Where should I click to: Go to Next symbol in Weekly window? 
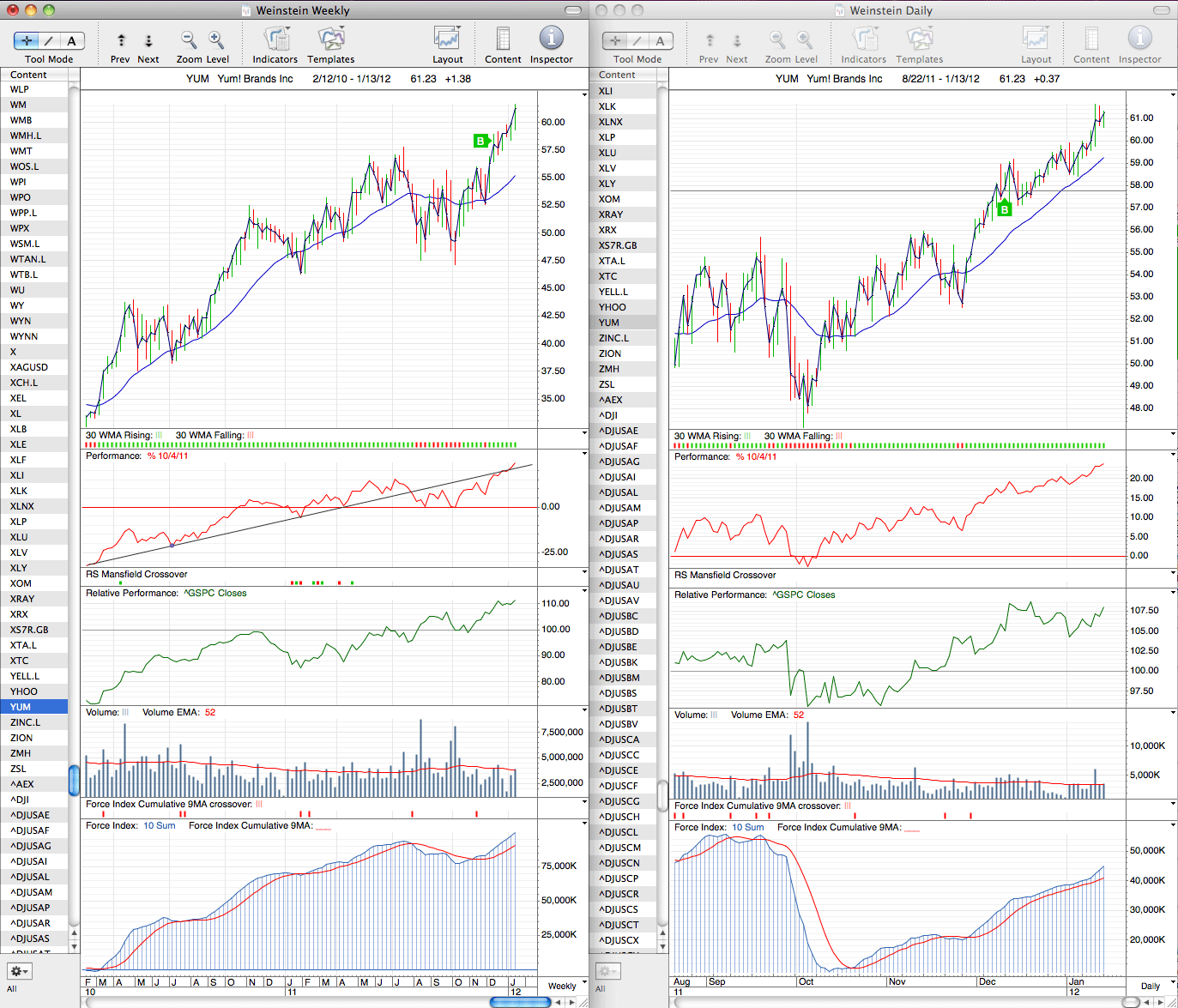[x=148, y=40]
